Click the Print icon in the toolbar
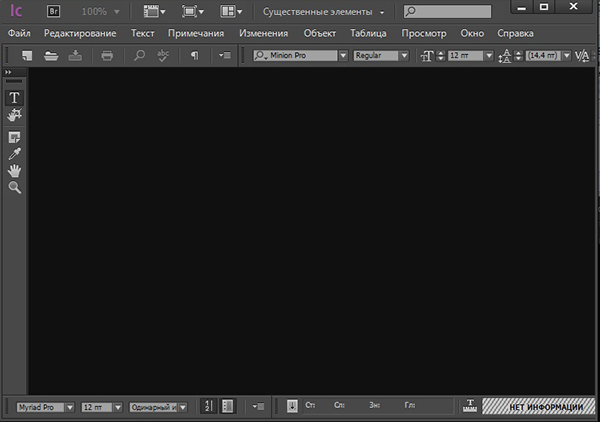Image resolution: width=600 pixels, height=422 pixels. point(107,56)
